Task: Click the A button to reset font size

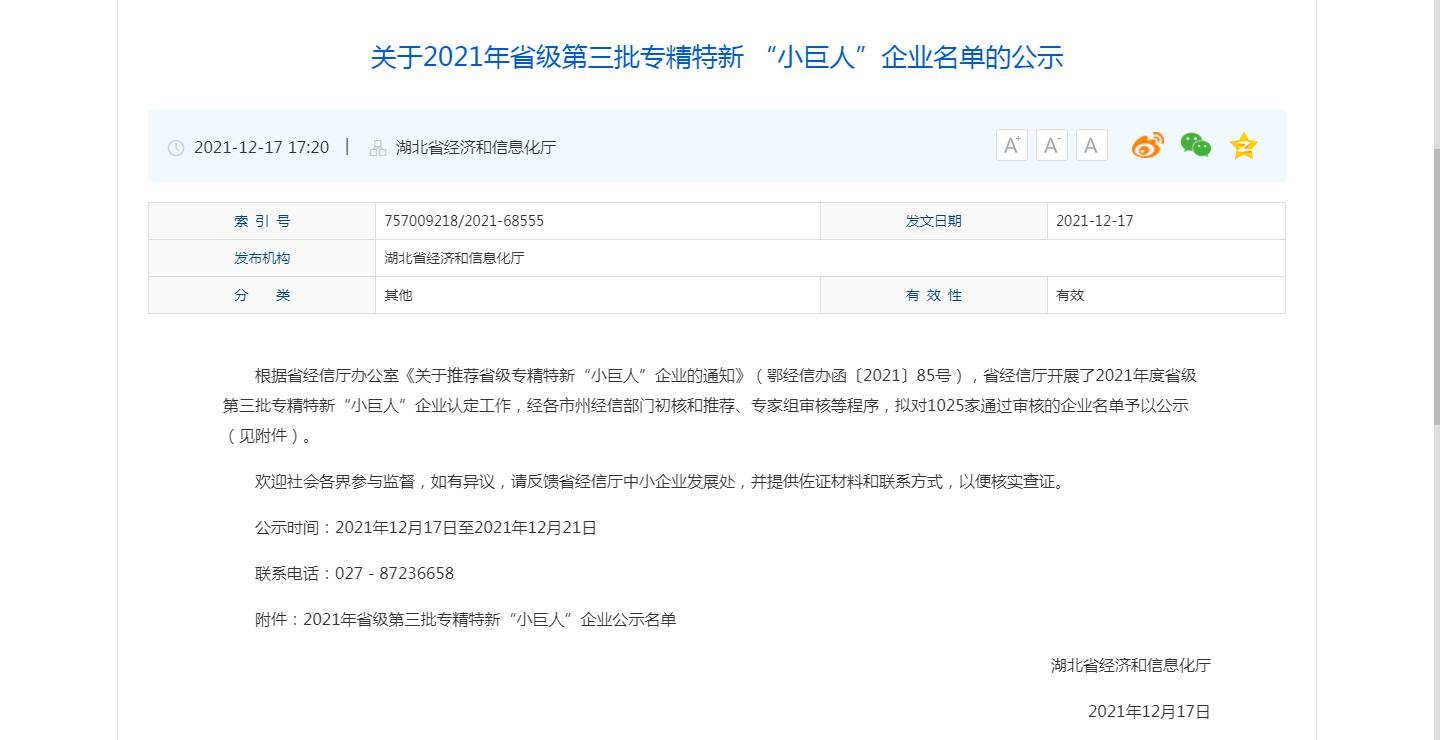Action: click(x=1091, y=144)
